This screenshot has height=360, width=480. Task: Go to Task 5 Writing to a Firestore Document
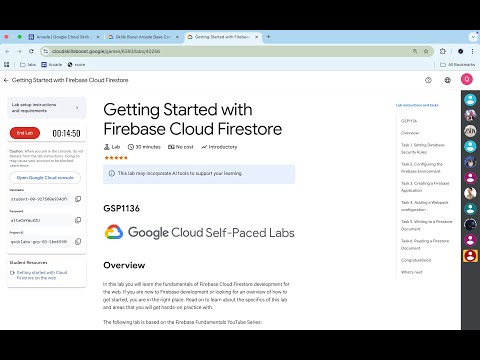pyautogui.click(x=426, y=225)
